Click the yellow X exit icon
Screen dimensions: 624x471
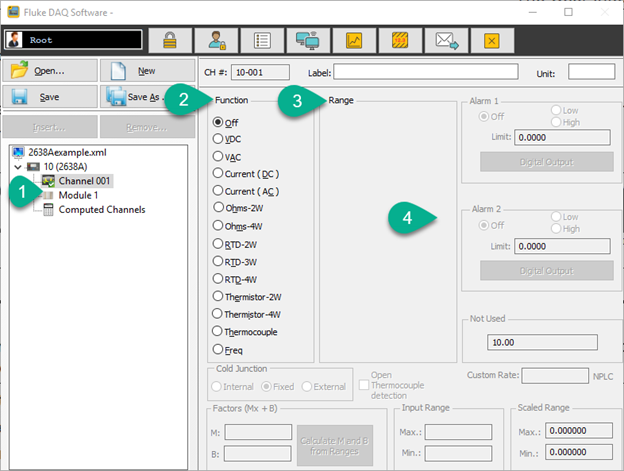[492, 40]
